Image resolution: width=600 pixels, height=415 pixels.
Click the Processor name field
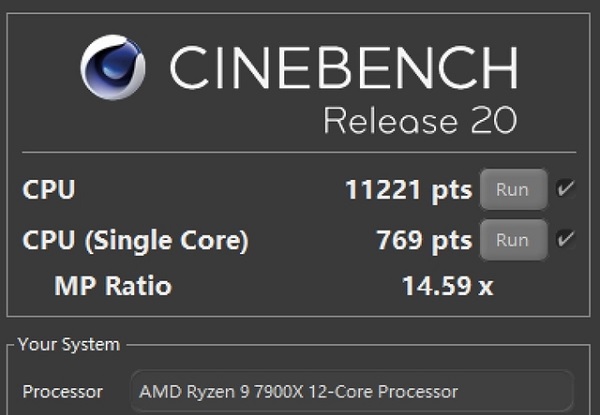click(x=352, y=391)
